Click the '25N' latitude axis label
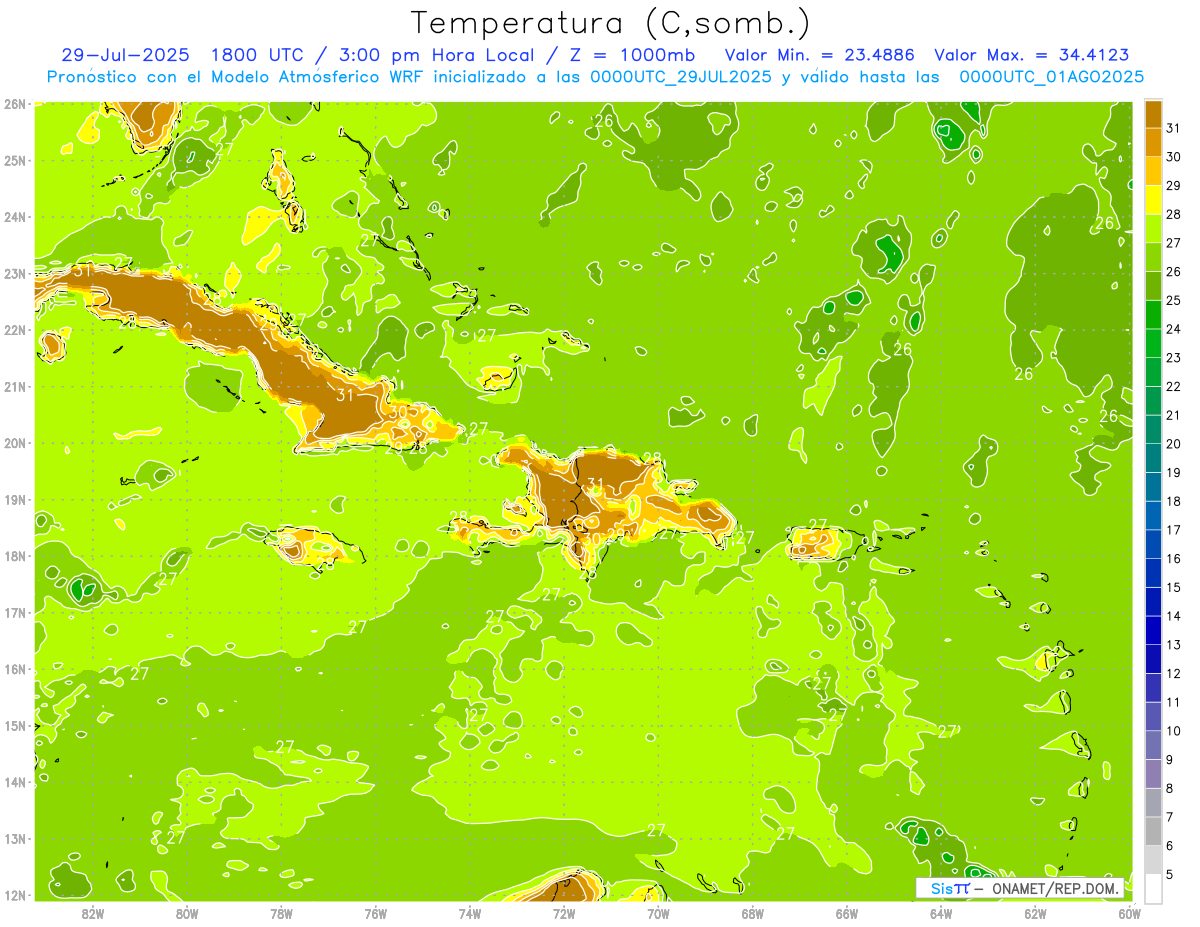 (14, 160)
